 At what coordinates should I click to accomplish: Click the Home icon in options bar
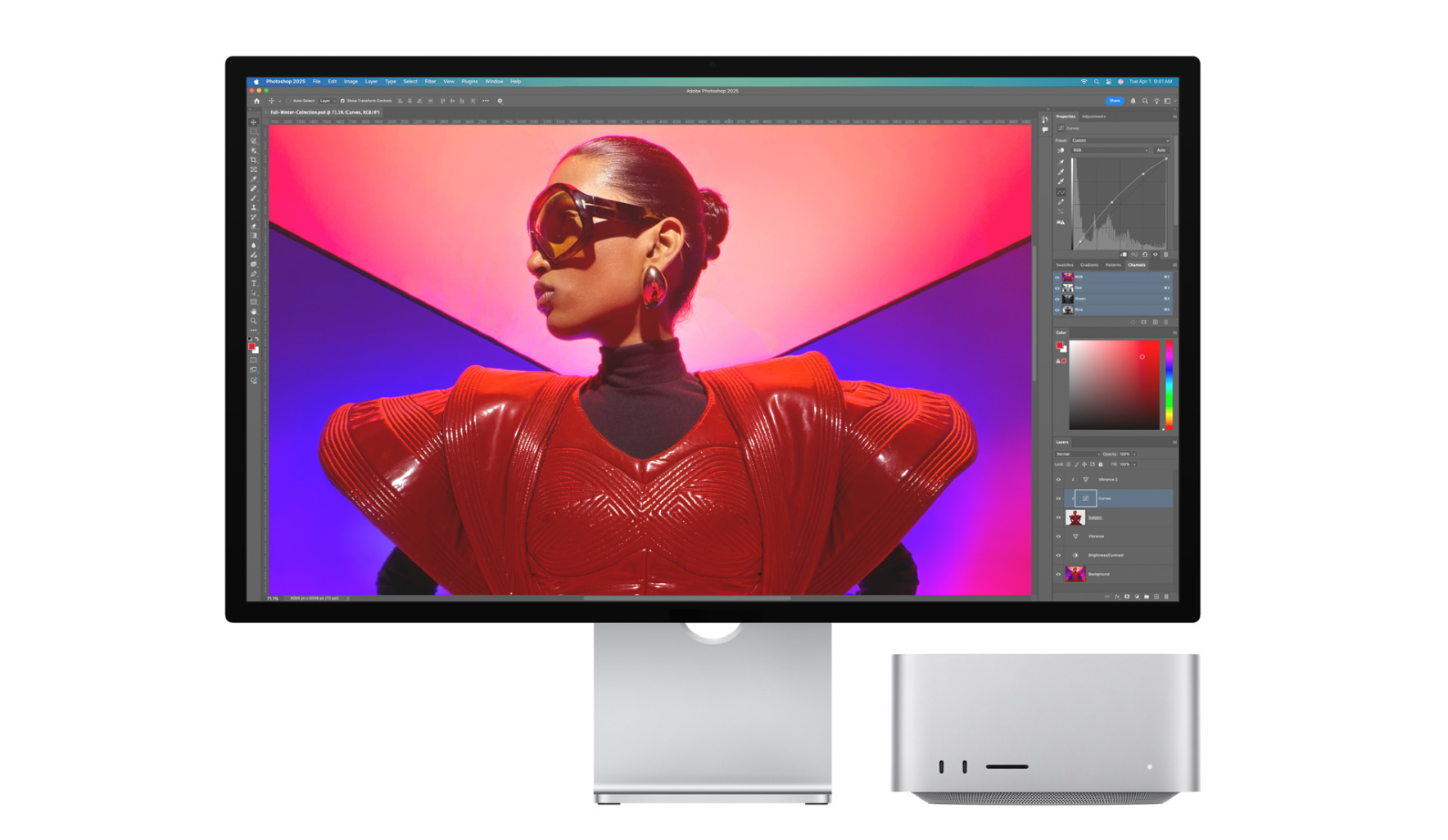pyautogui.click(x=256, y=102)
